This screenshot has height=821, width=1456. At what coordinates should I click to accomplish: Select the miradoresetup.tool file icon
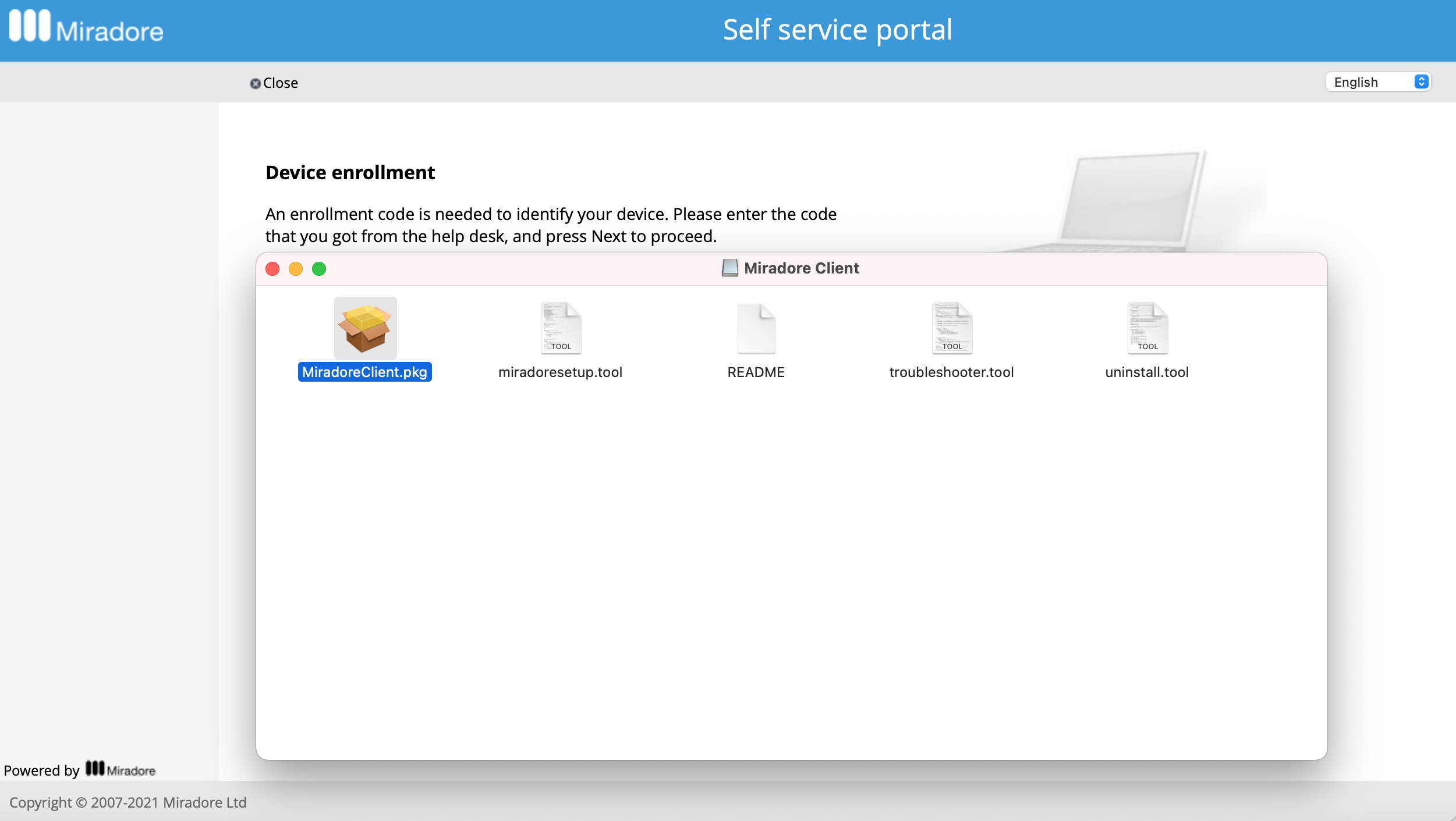tap(561, 328)
